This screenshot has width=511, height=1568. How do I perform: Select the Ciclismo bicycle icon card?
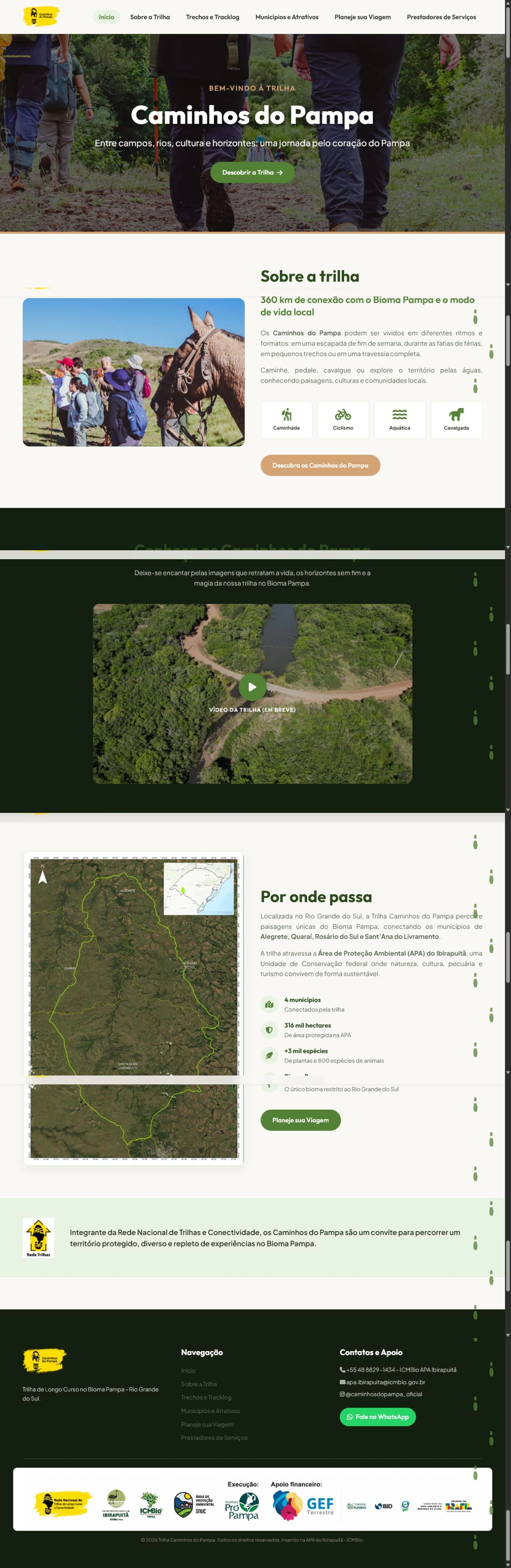tap(343, 420)
